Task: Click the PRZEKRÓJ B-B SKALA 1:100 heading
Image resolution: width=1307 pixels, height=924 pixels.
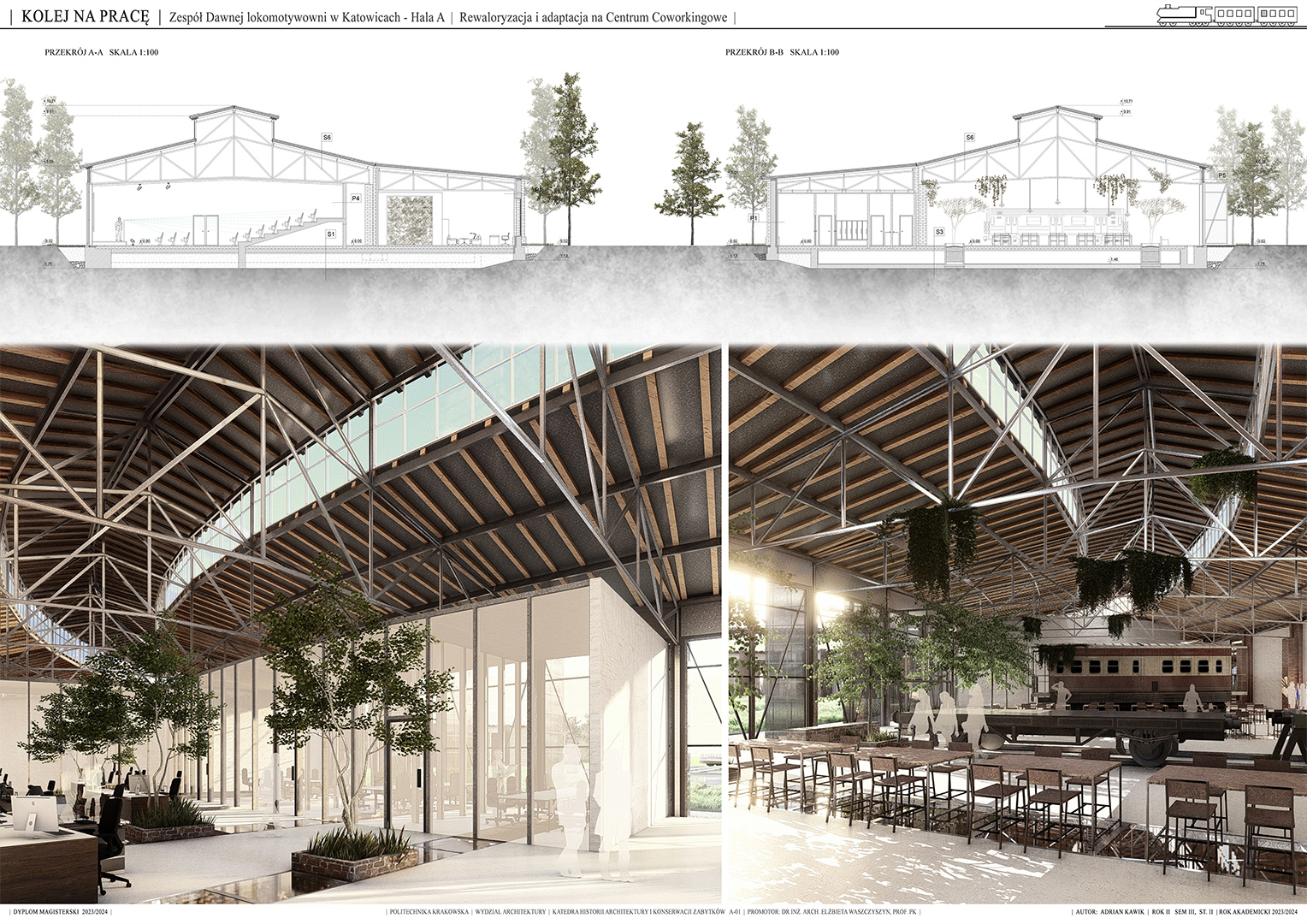Action: point(782,52)
